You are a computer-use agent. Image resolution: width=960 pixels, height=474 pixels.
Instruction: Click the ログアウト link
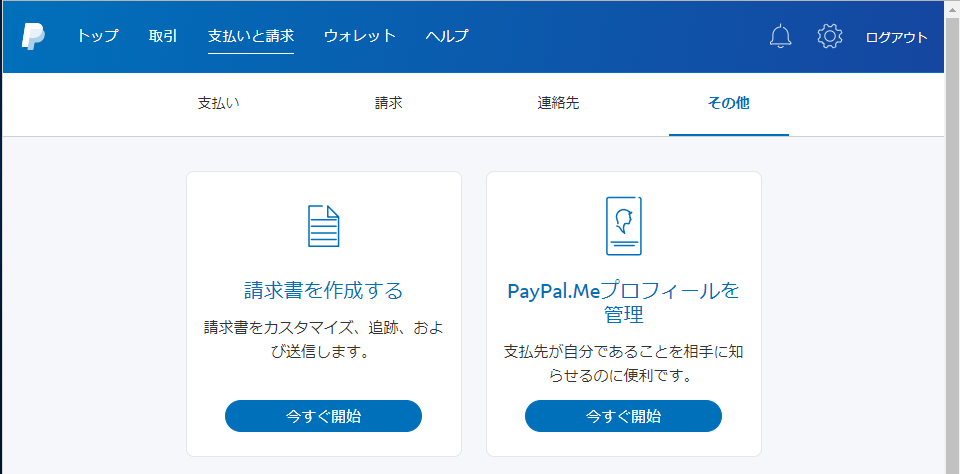[897, 37]
